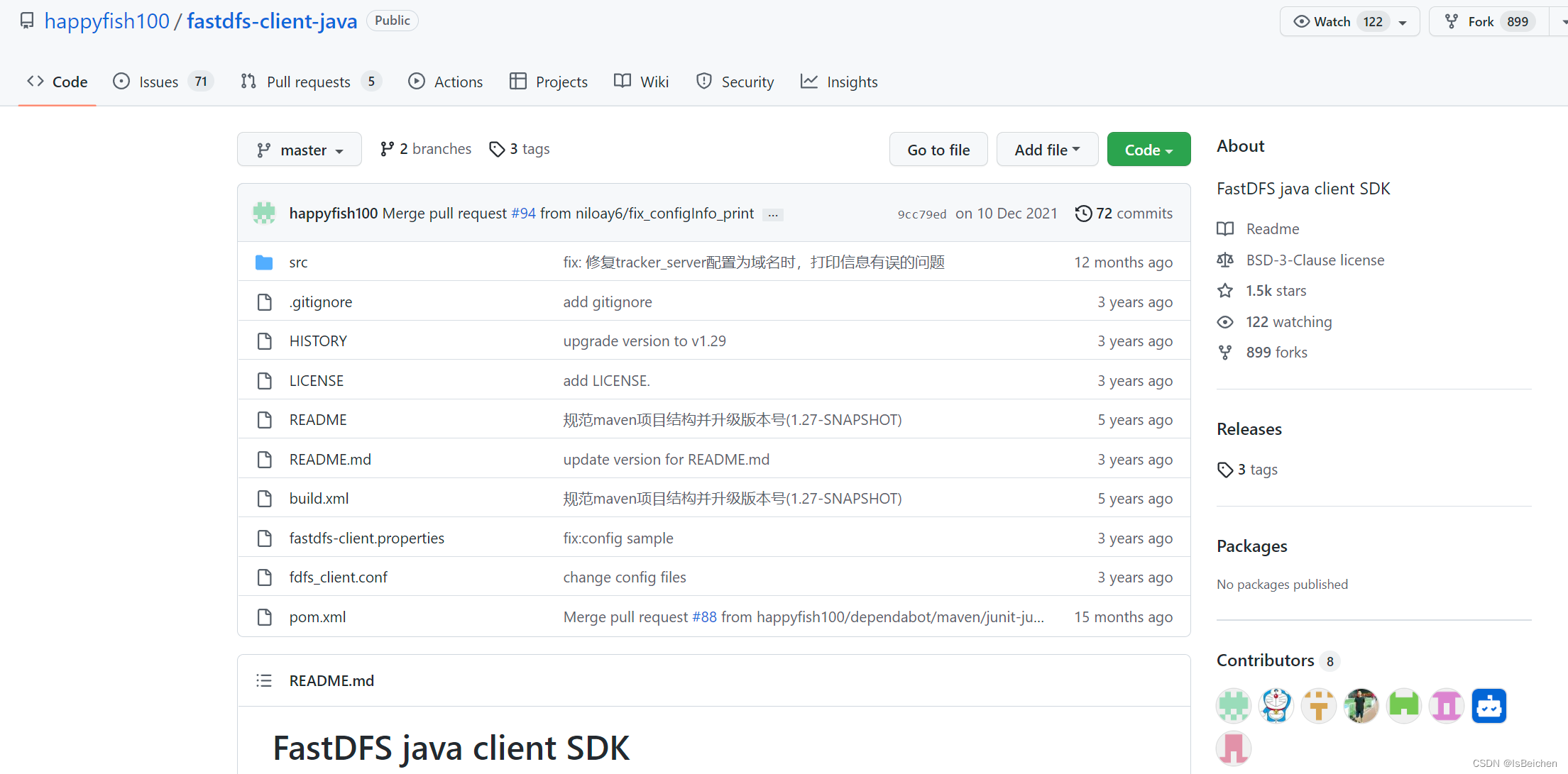
Task: Click the happyfish100 commit author avatar
Action: pos(264,213)
